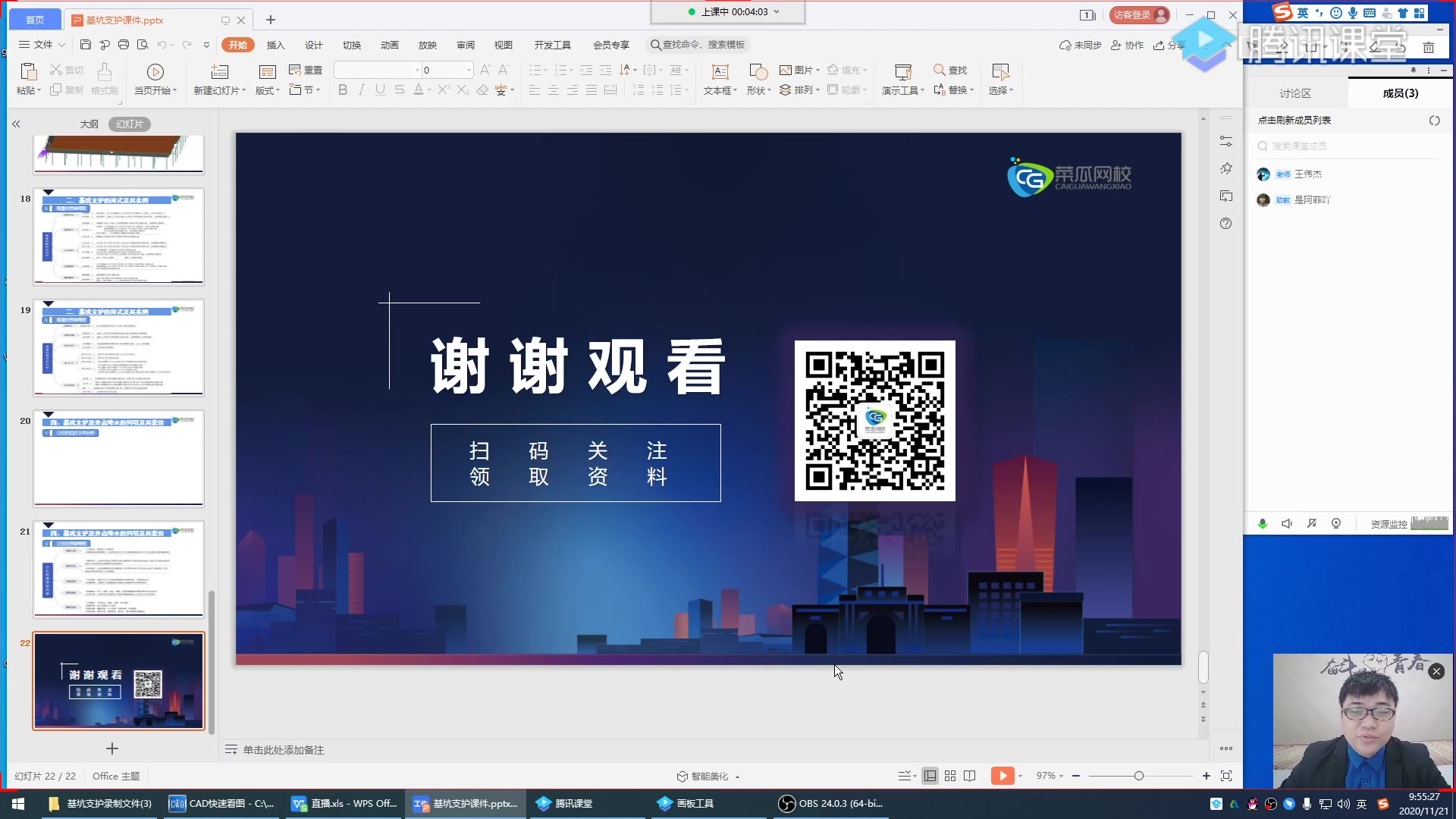Open the font size dropdown
The height and width of the screenshot is (819, 1456).
(x=469, y=71)
